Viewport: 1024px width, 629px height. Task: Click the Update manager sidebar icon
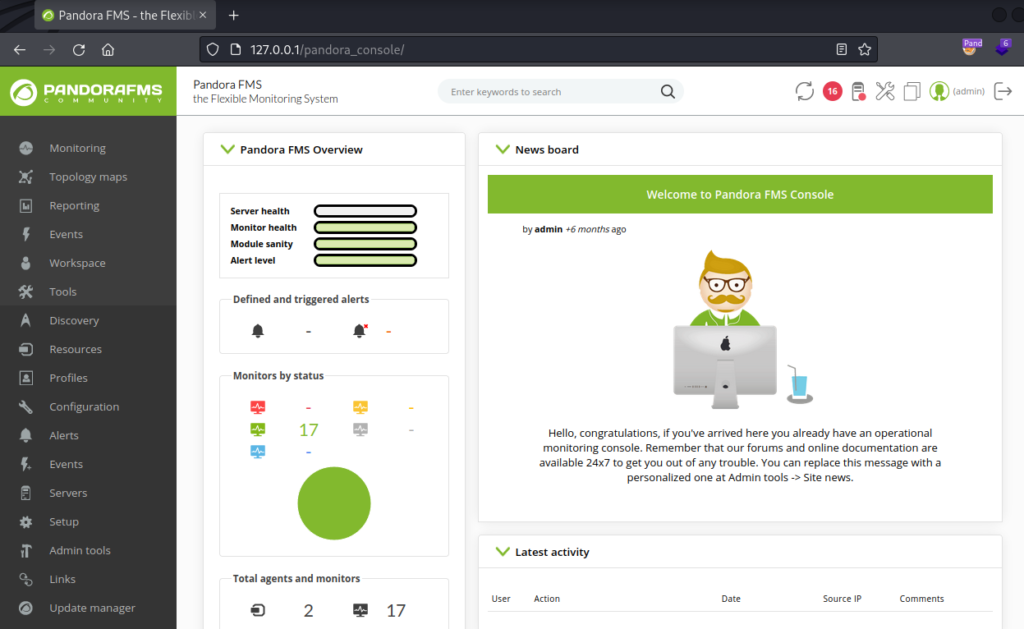tap(25, 608)
